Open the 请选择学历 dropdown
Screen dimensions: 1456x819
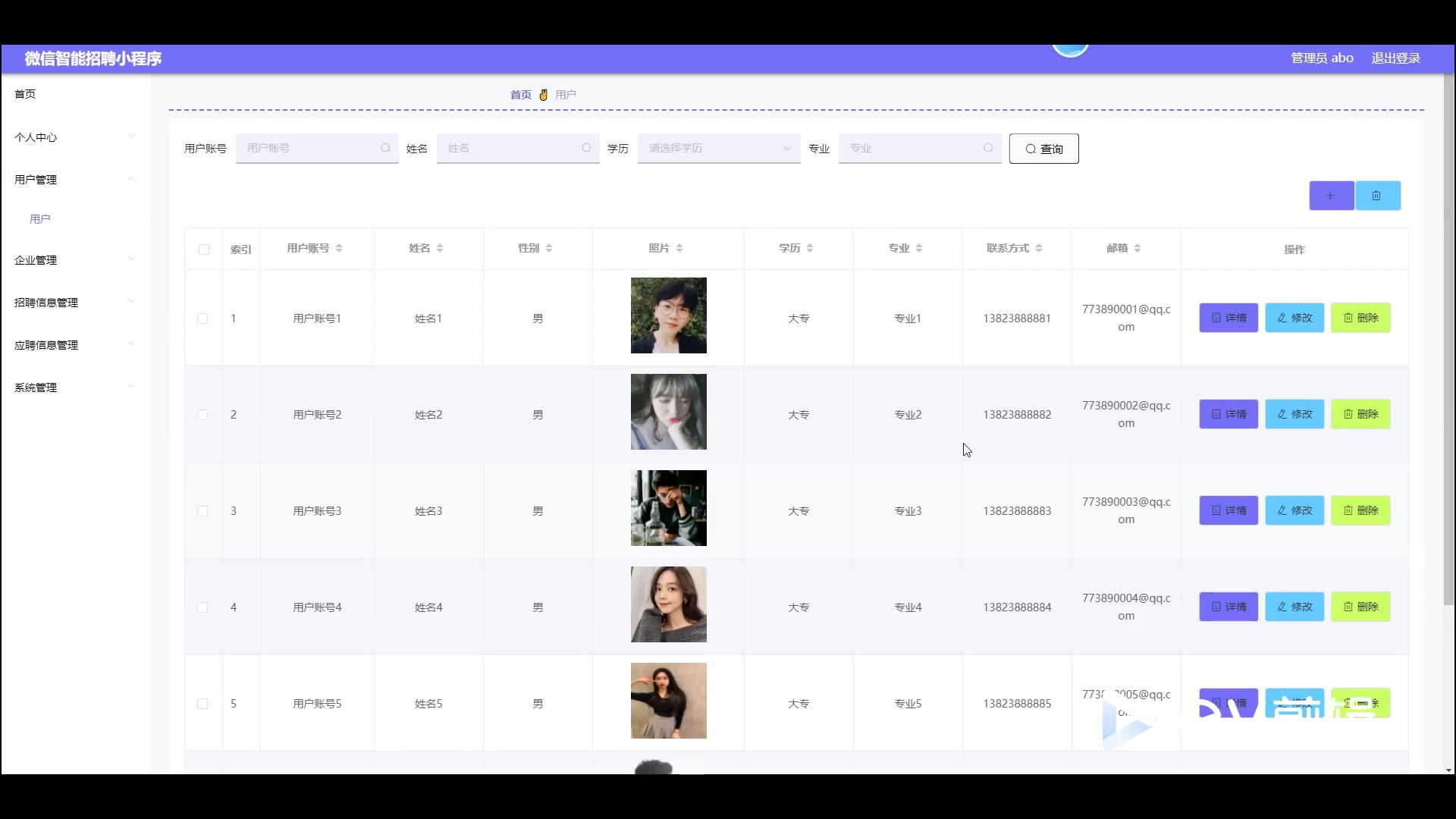[x=718, y=148]
